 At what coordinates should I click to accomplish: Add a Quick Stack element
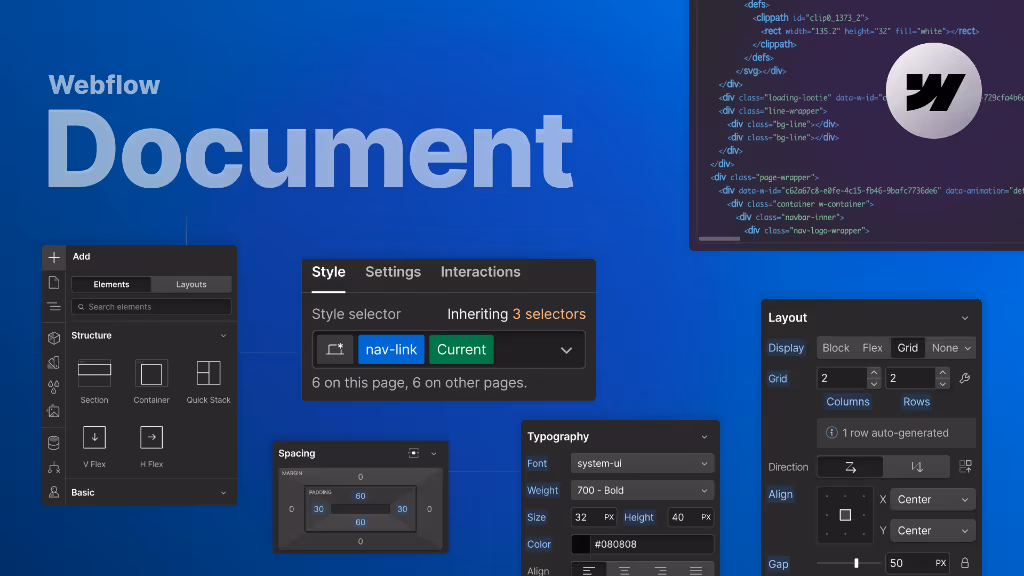coord(208,381)
